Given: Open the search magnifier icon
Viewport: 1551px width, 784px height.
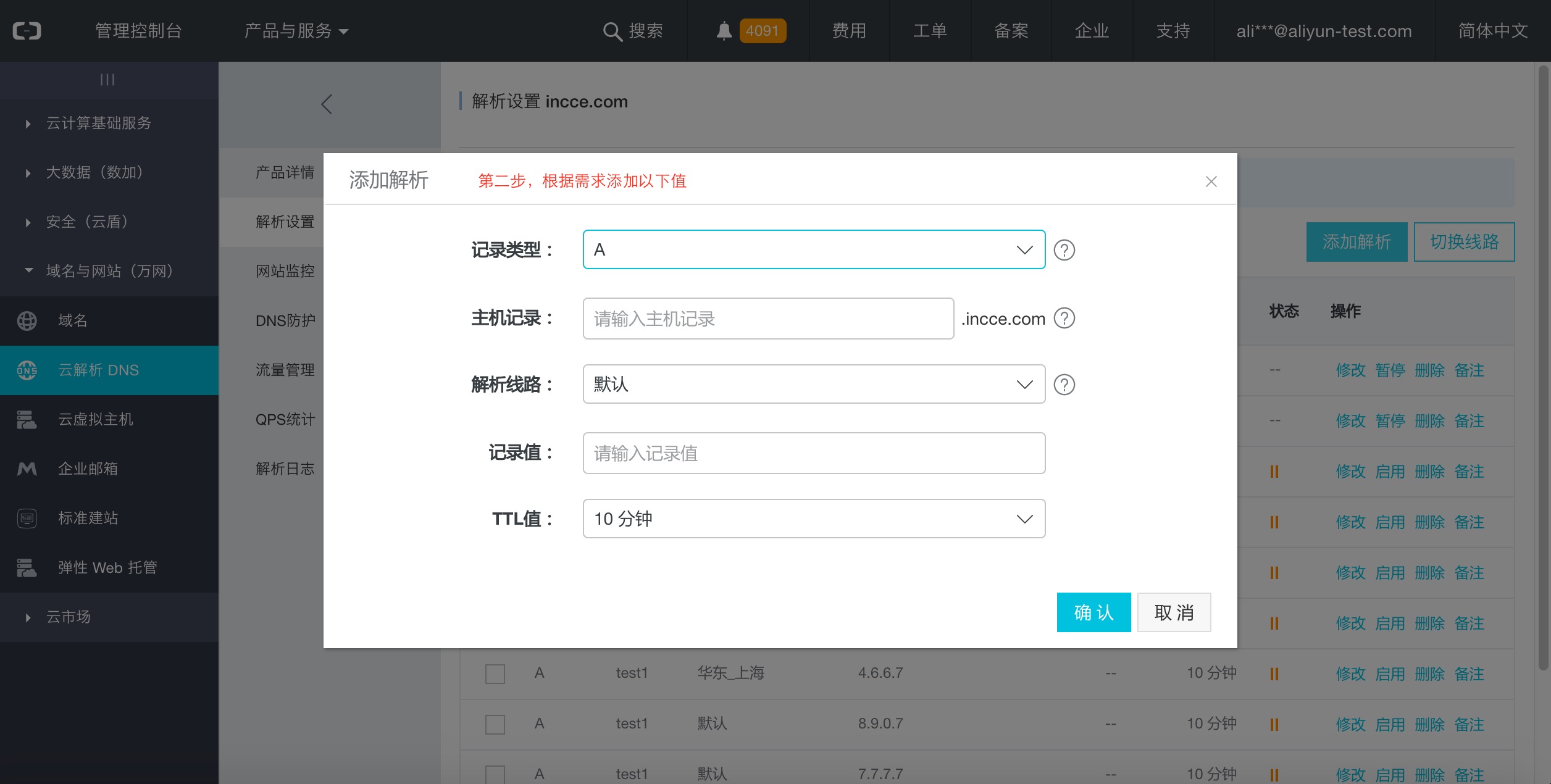Looking at the screenshot, I should pyautogui.click(x=612, y=31).
